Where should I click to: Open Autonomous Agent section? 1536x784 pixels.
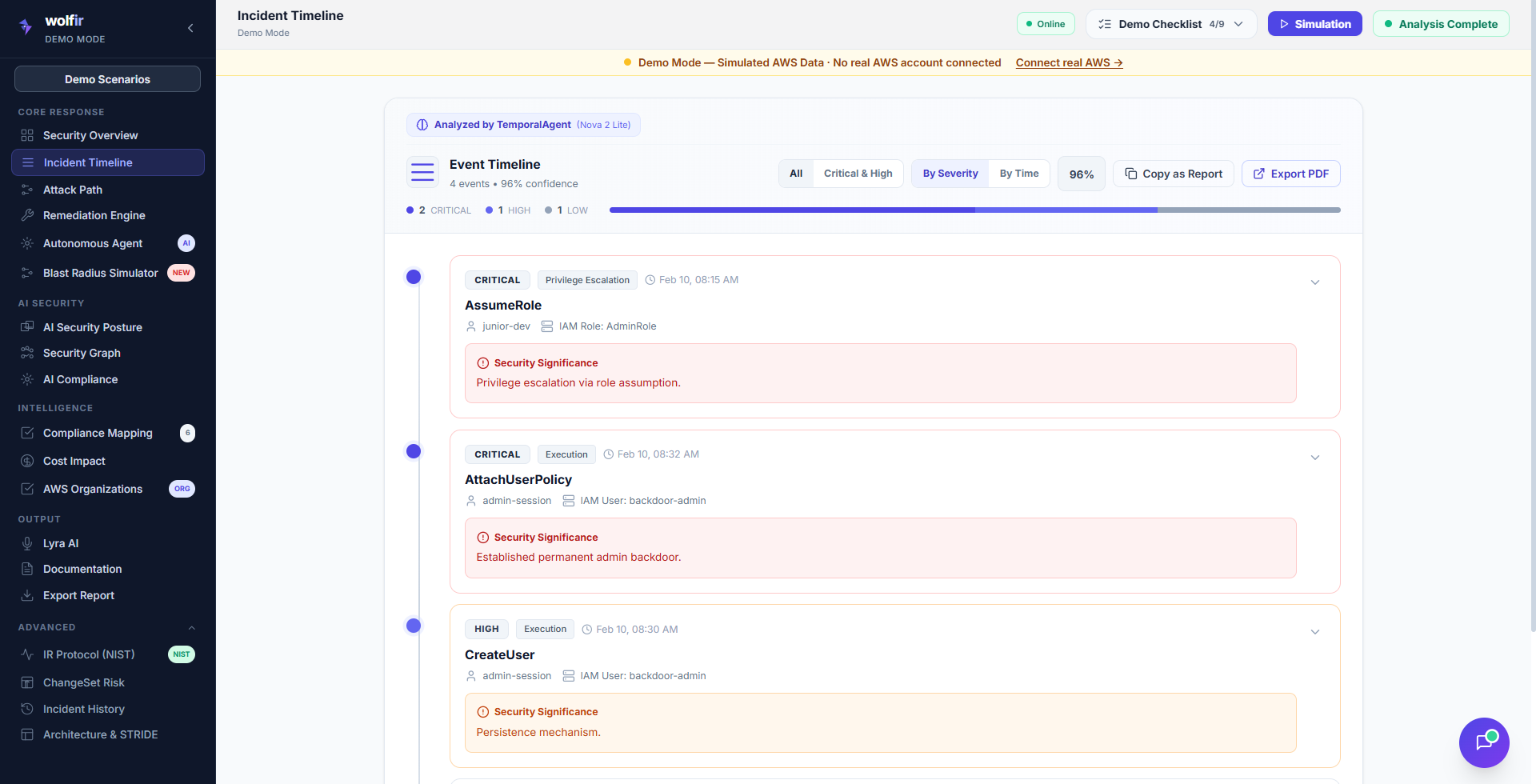click(x=108, y=243)
